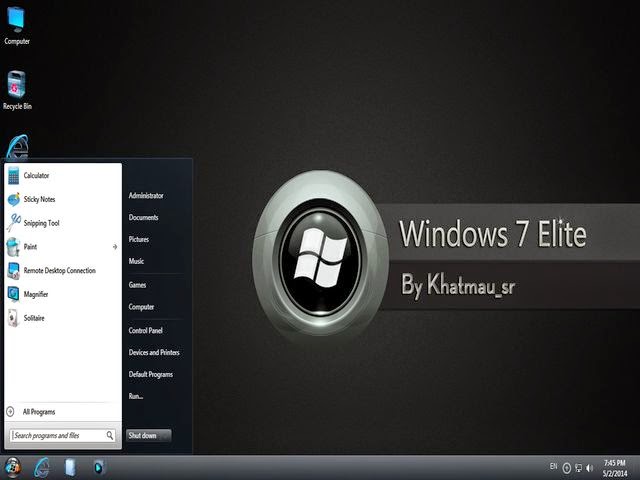Open Windows Explorer from the taskbar
640x480 pixels.
pyautogui.click(x=70, y=467)
